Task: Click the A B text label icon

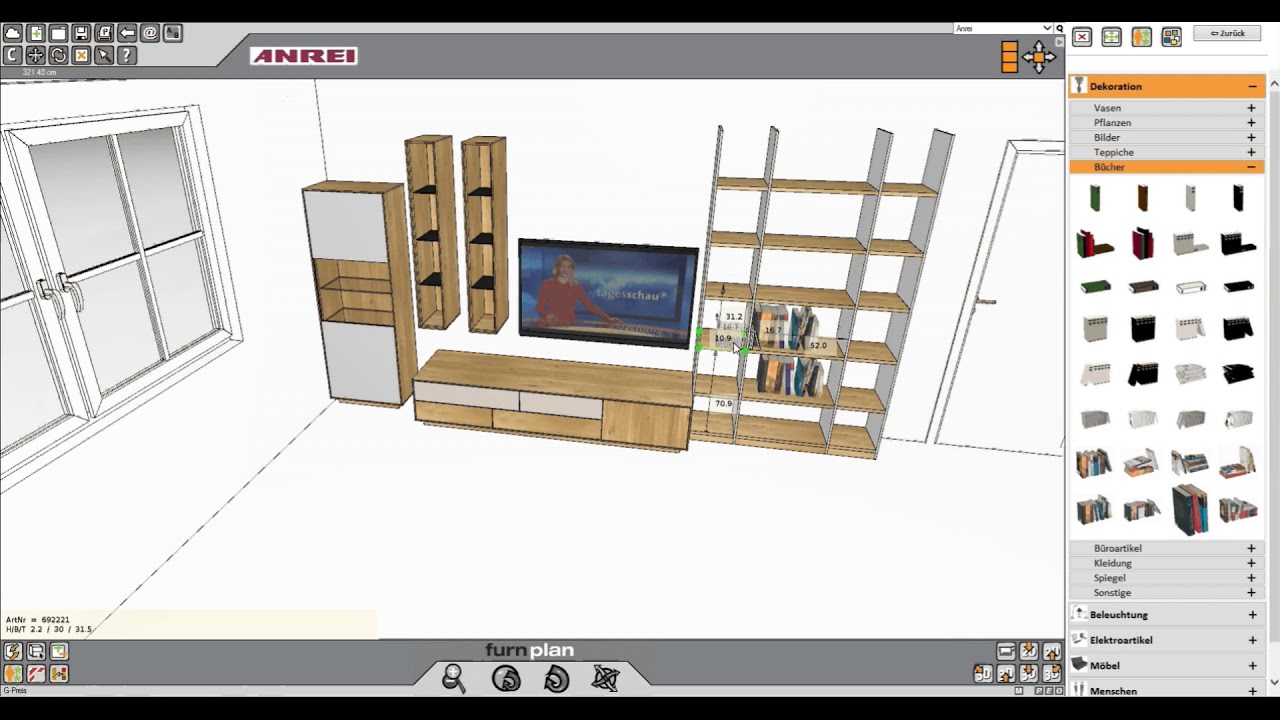Action: coord(173,33)
